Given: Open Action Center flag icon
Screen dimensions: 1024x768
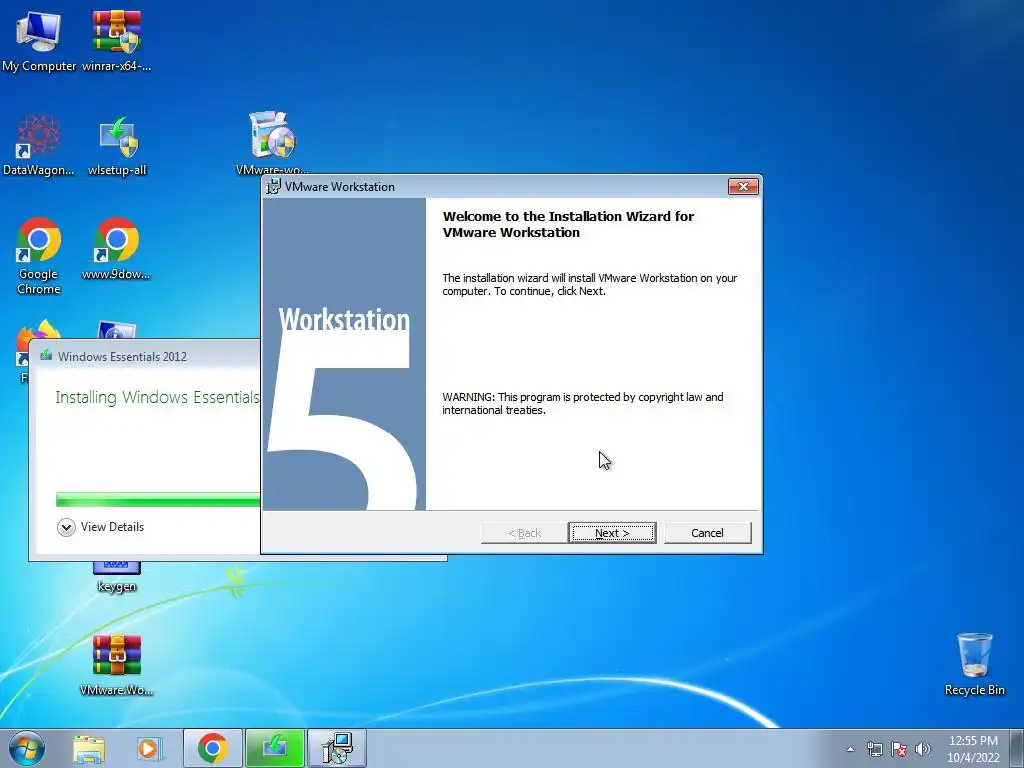Looking at the screenshot, I should [899, 749].
